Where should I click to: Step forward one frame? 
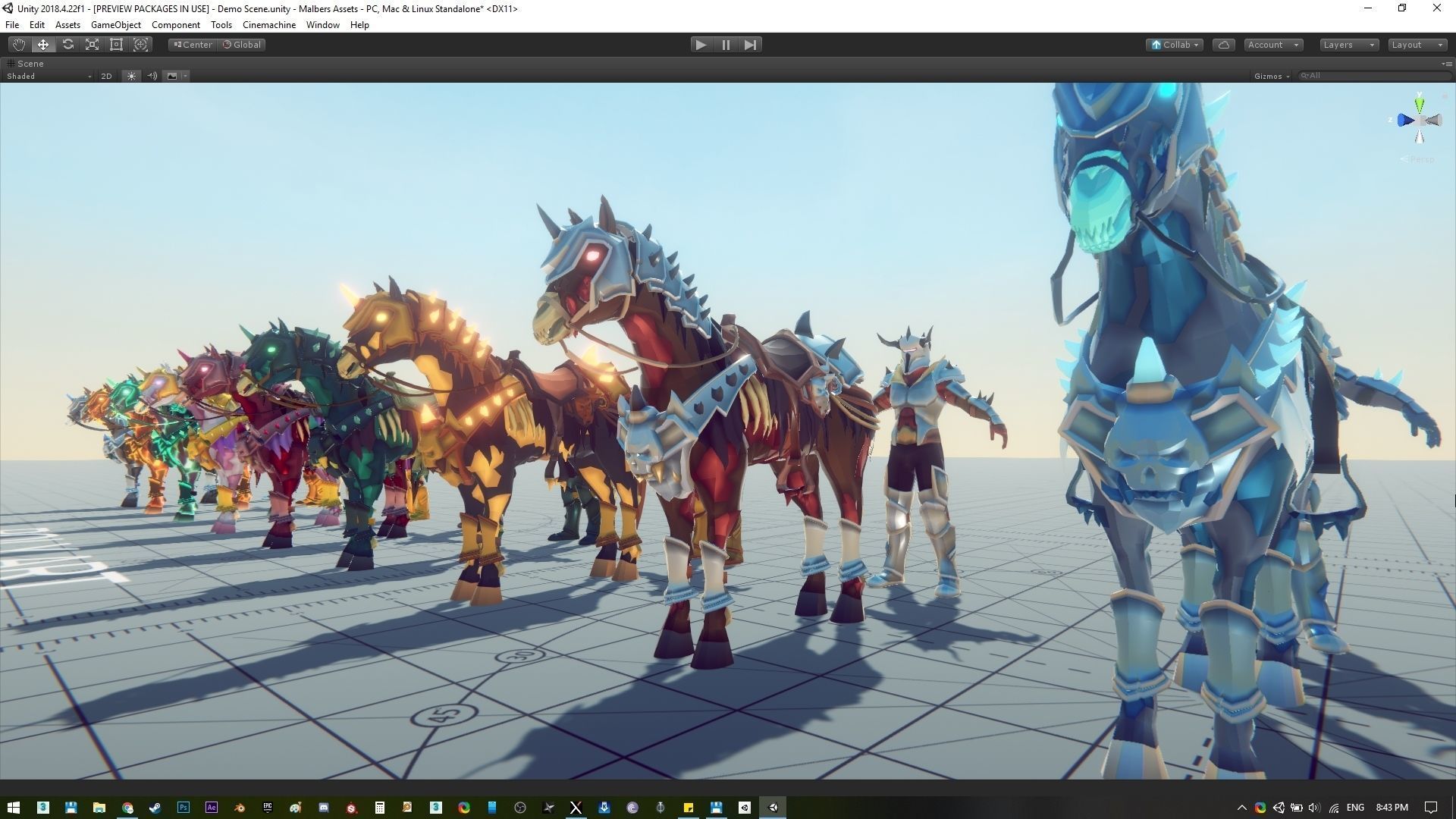coord(750,45)
